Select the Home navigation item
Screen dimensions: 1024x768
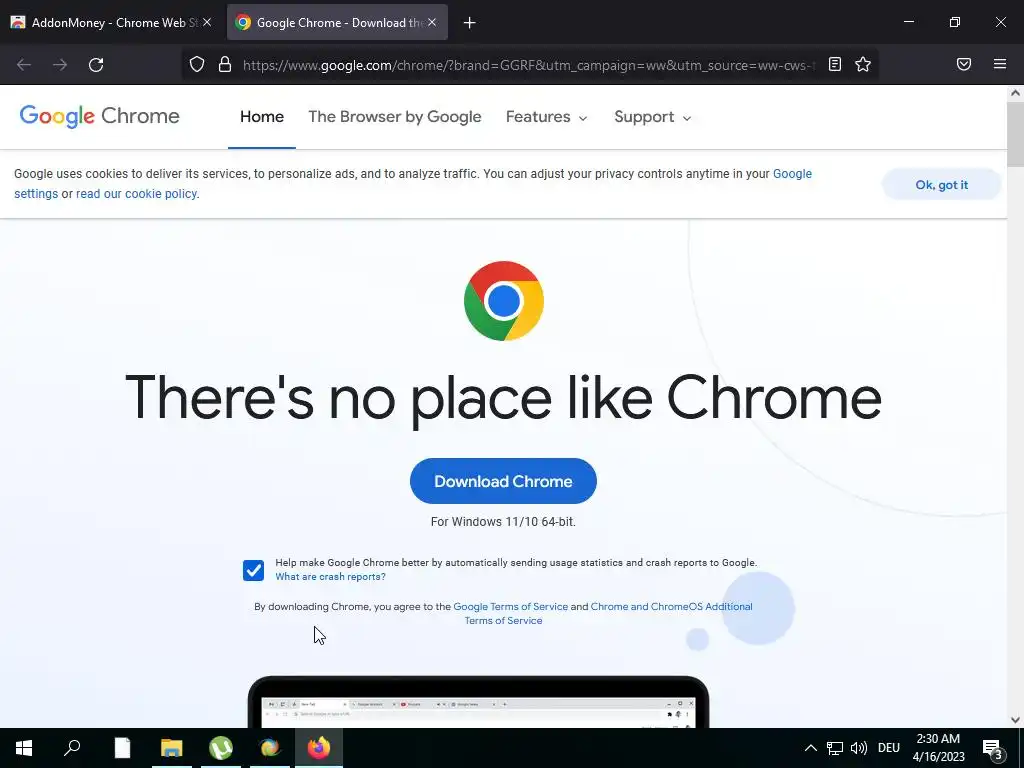(262, 116)
